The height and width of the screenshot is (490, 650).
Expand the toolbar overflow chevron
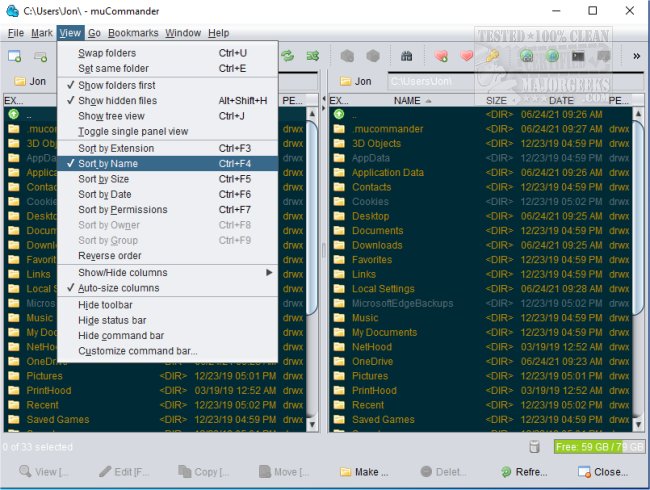pyautogui.click(x=637, y=56)
